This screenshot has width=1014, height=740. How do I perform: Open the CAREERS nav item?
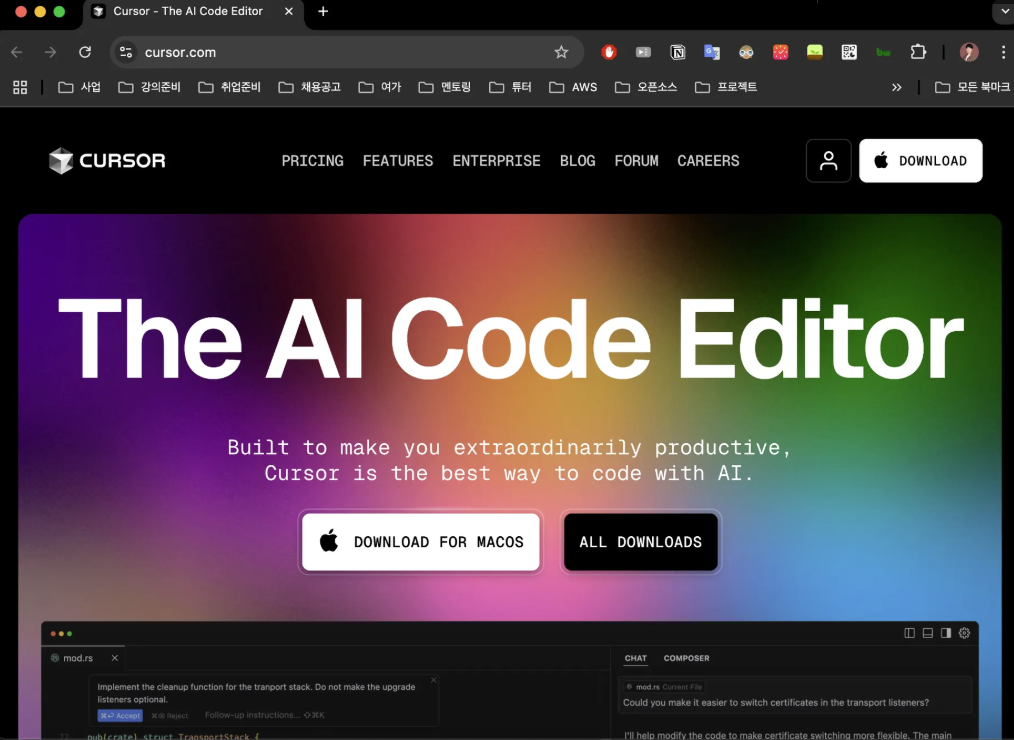point(708,161)
